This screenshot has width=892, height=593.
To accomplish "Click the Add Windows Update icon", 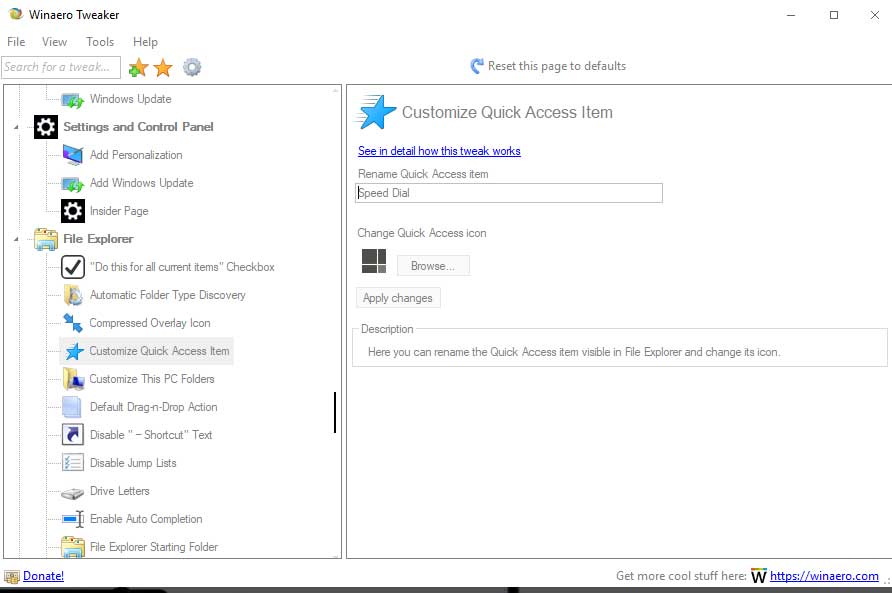I will tap(73, 183).
